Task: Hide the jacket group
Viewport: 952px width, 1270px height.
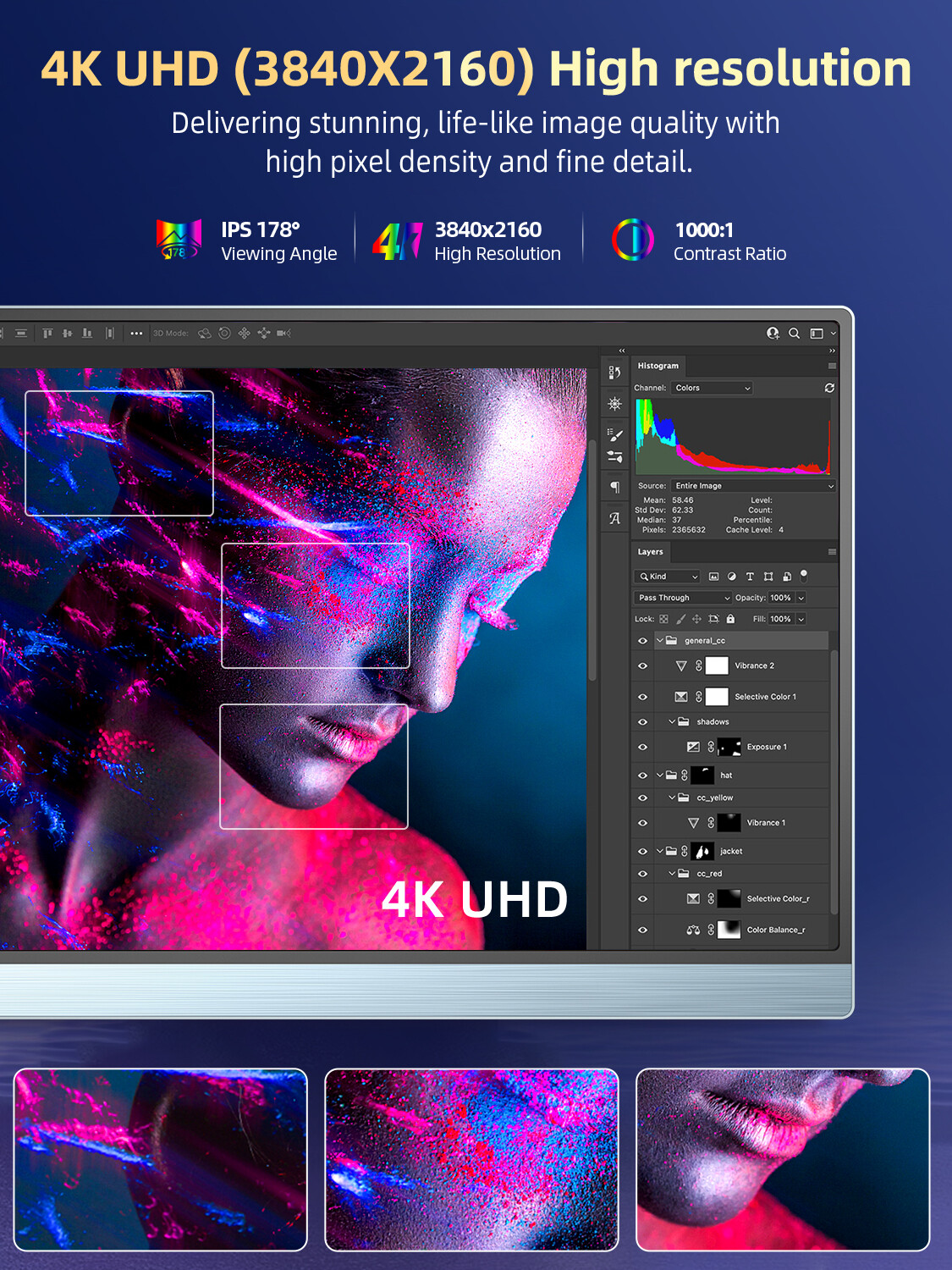Action: click(x=642, y=852)
